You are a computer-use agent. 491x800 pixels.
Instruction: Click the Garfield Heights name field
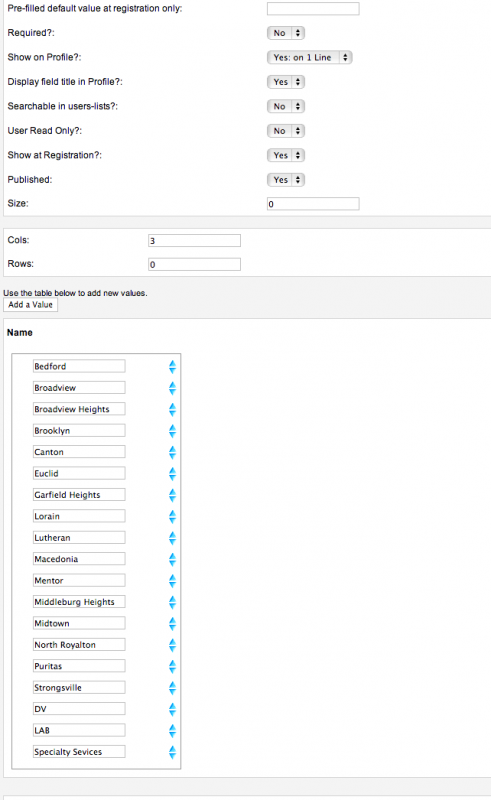(x=79, y=495)
